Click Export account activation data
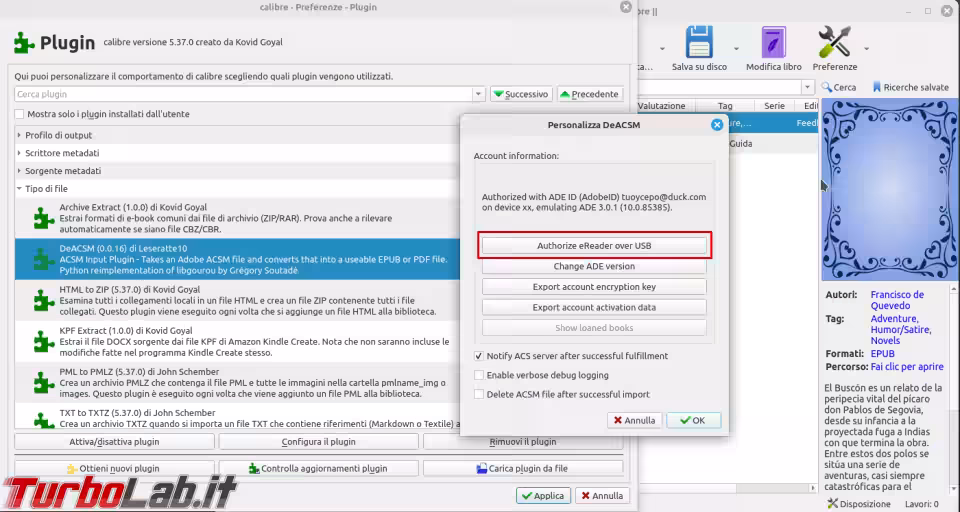960x512 pixels. [x=594, y=307]
